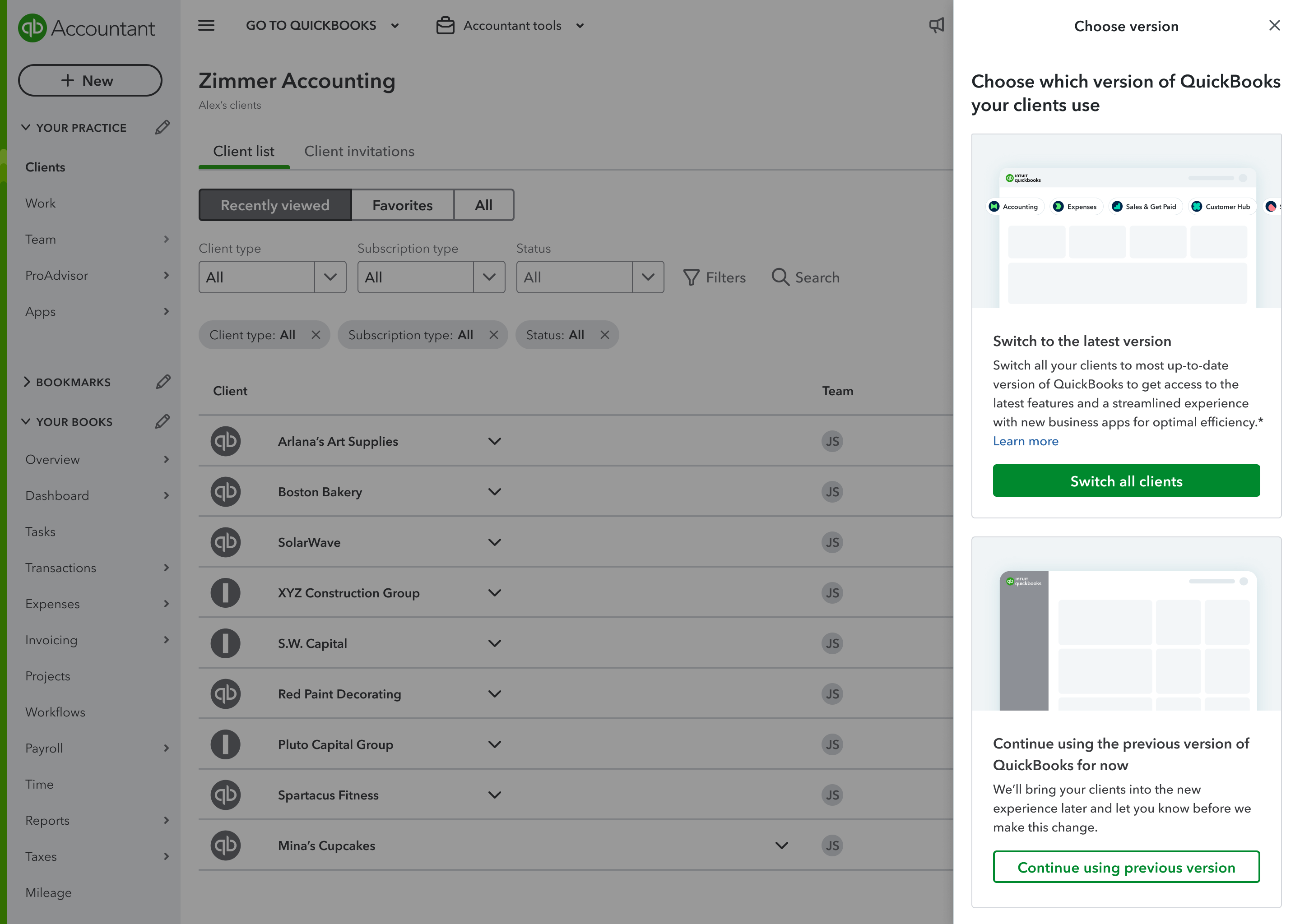The image size is (1300, 924).
Task: Edit Bookmarks section pencil icon
Action: 163,382
